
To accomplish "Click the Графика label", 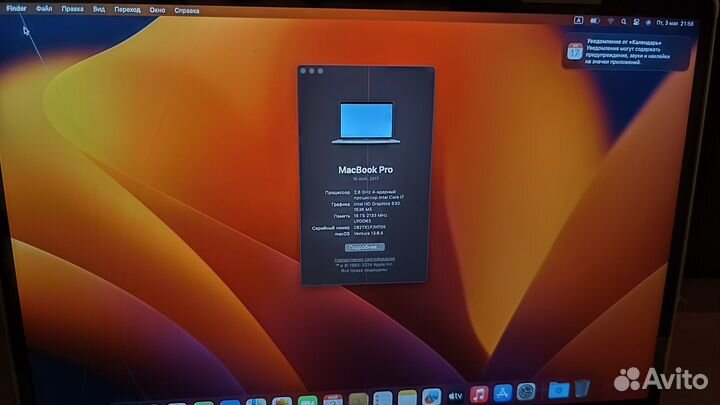I will tap(340, 204).
